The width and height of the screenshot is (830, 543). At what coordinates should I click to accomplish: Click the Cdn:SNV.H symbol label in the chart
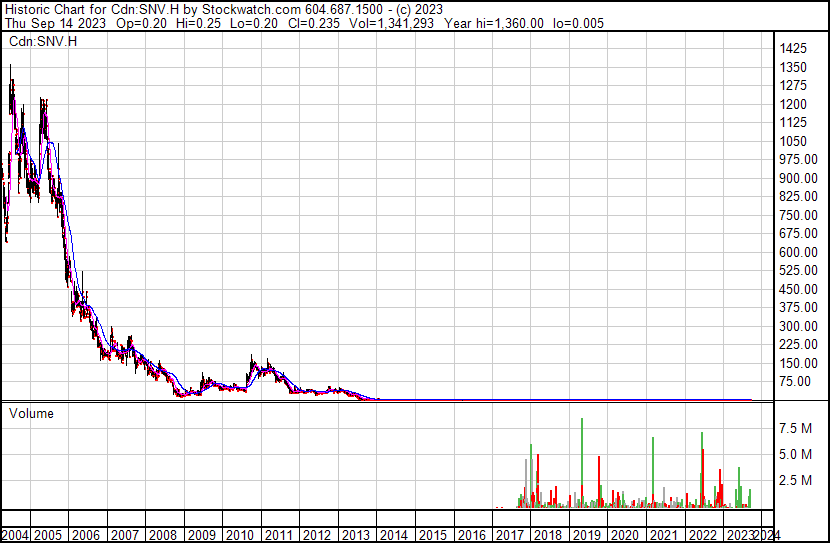42,41
